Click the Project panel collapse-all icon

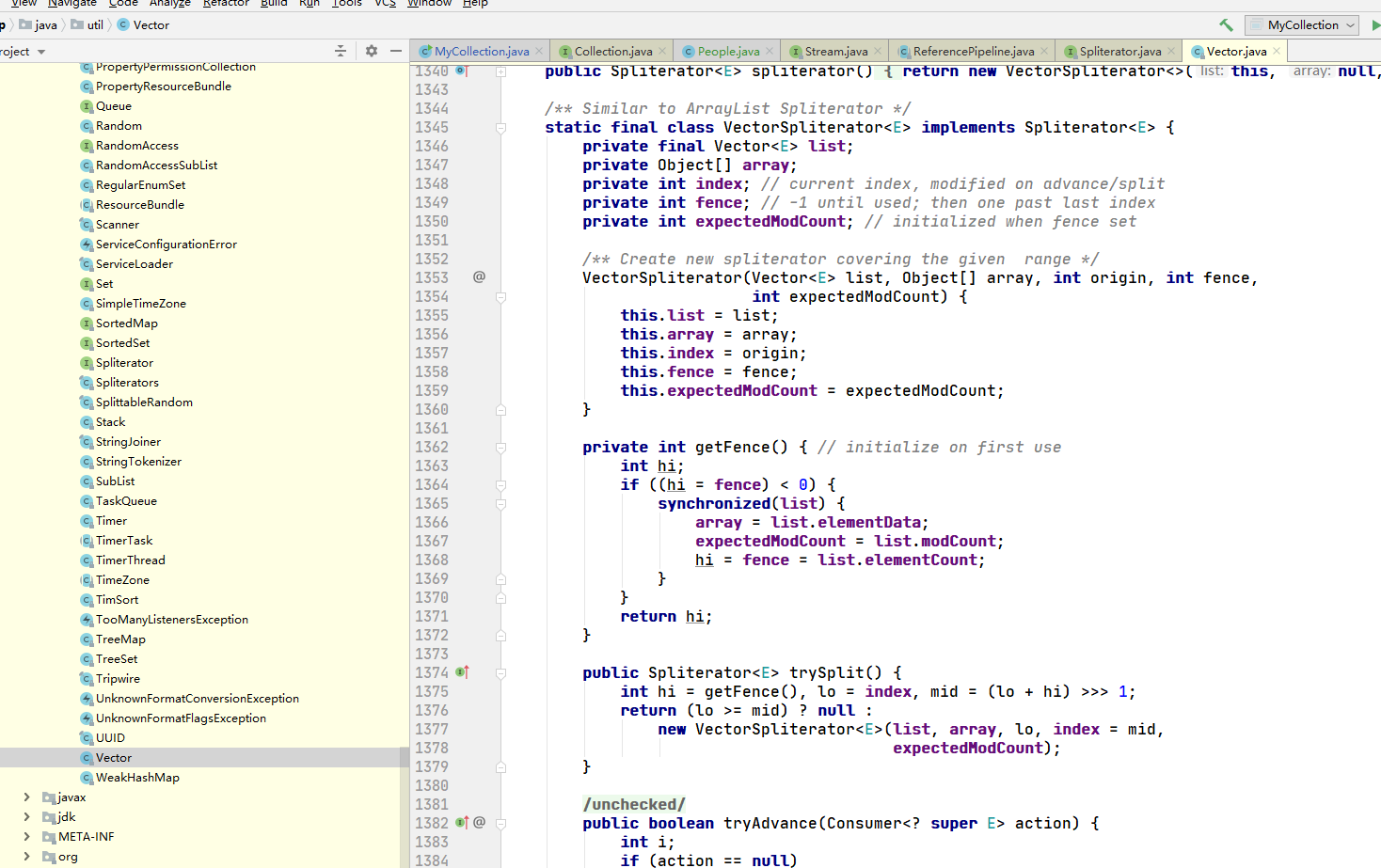tap(341, 51)
